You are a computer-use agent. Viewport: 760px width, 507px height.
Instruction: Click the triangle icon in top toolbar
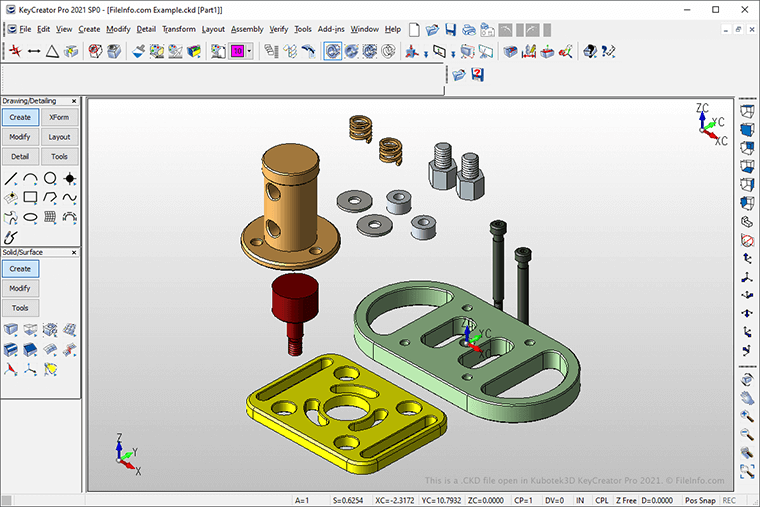click(52, 51)
